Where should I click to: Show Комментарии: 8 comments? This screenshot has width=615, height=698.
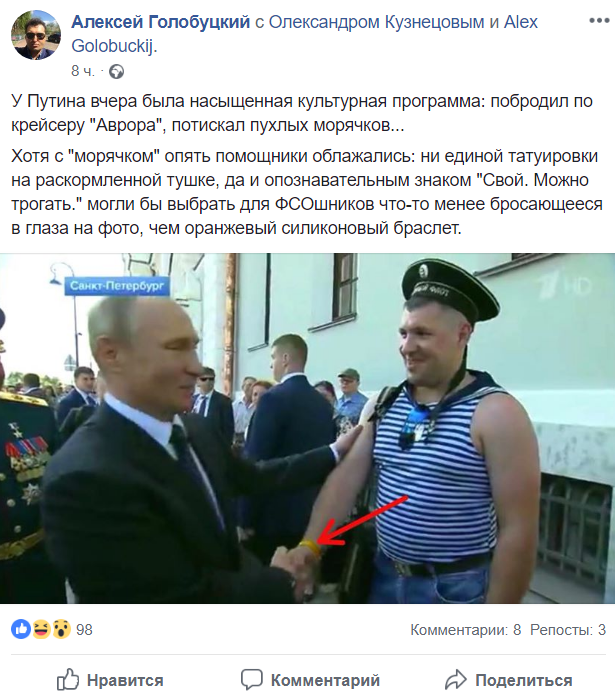click(465, 630)
